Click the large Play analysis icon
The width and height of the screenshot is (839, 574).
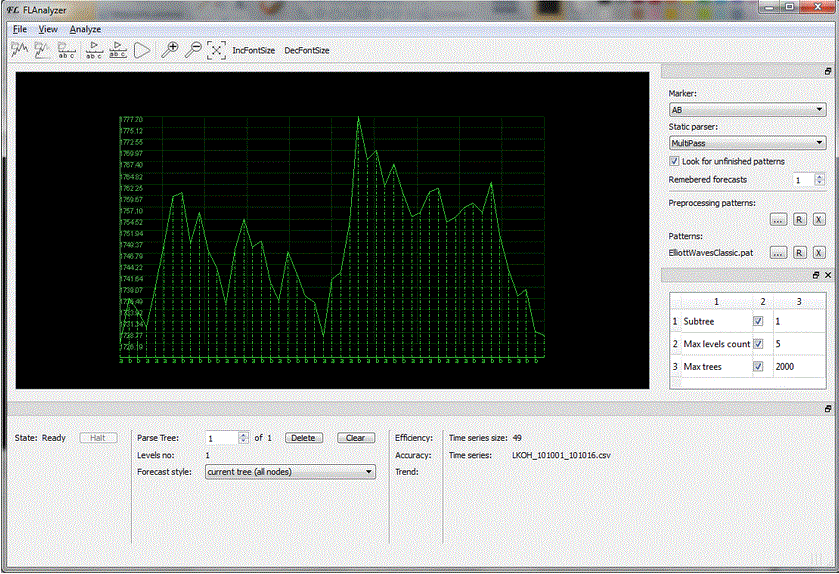coord(142,50)
